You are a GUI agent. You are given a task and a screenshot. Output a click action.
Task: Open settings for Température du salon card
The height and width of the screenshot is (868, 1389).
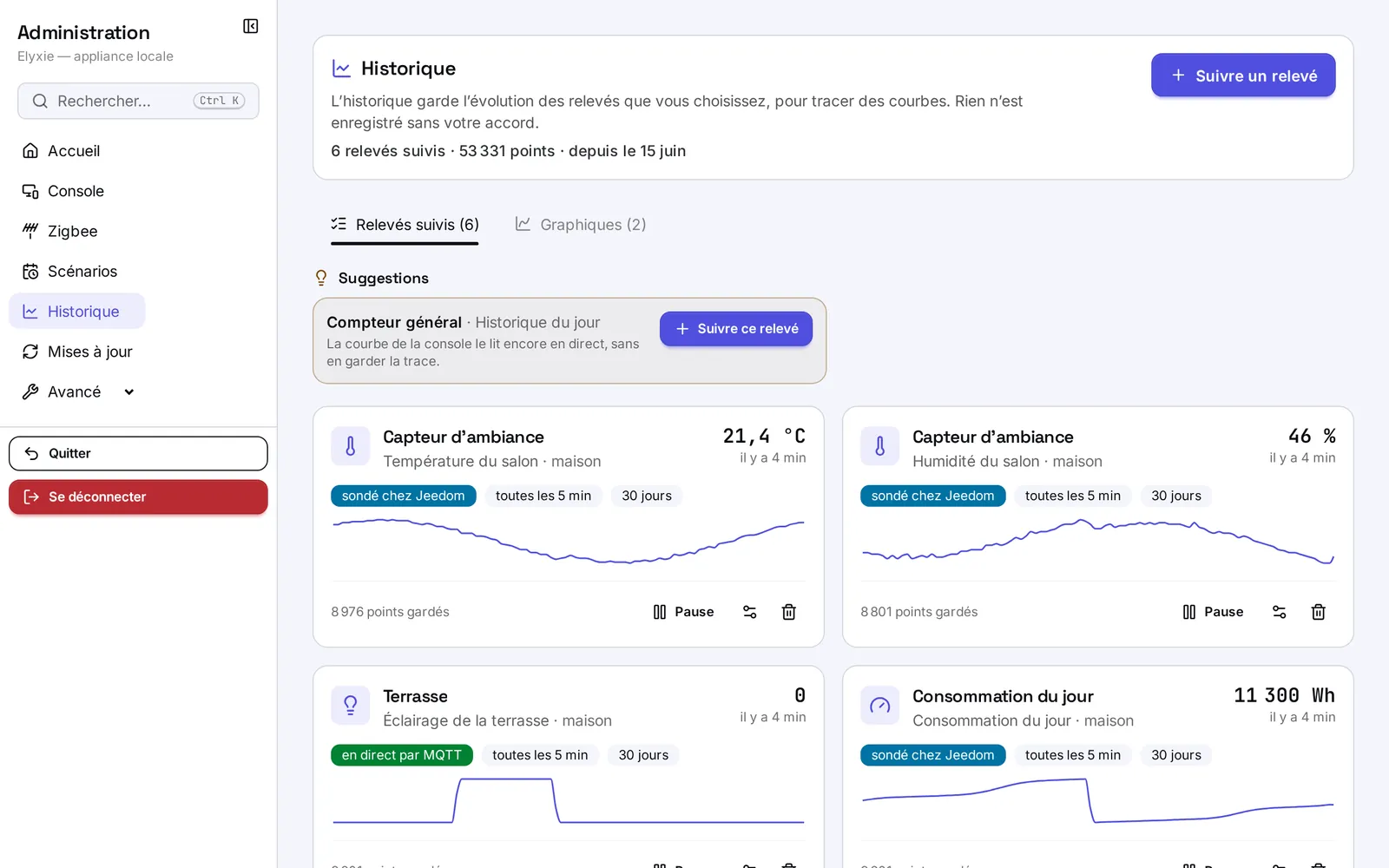coord(750,612)
